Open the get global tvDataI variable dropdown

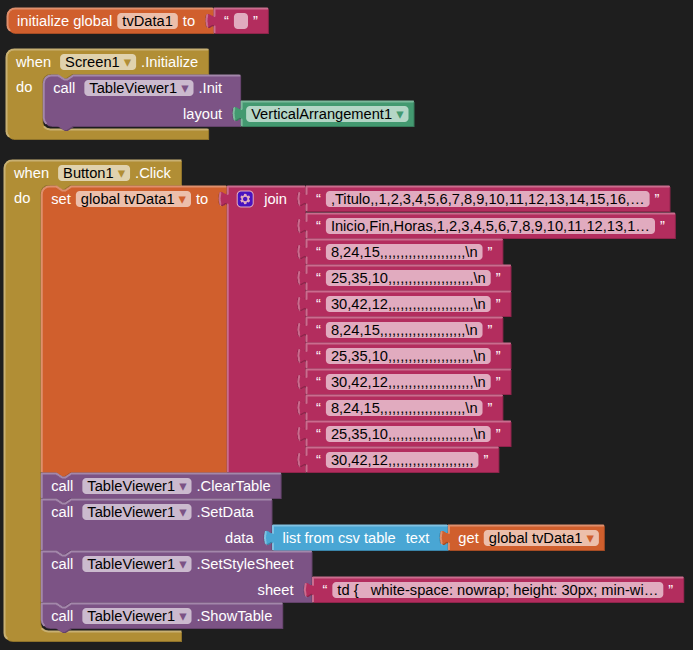click(591, 538)
